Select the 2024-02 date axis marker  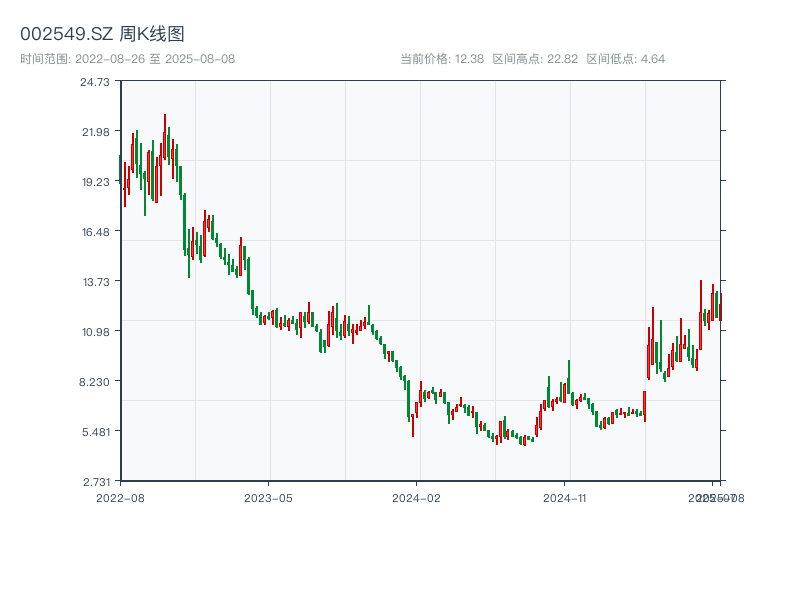(417, 497)
